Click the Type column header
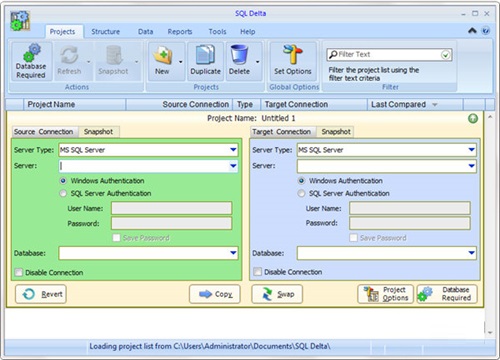The height and width of the screenshot is (360, 500). [247, 105]
